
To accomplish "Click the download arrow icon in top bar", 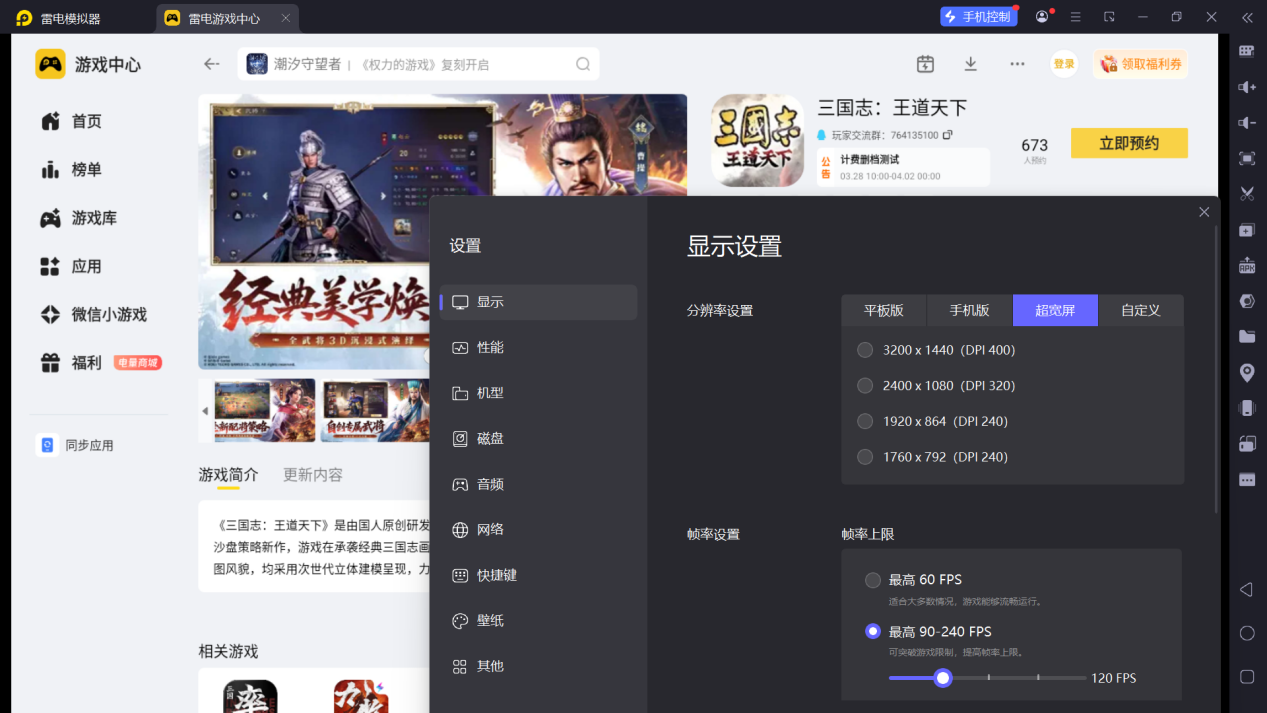I will click(x=970, y=64).
